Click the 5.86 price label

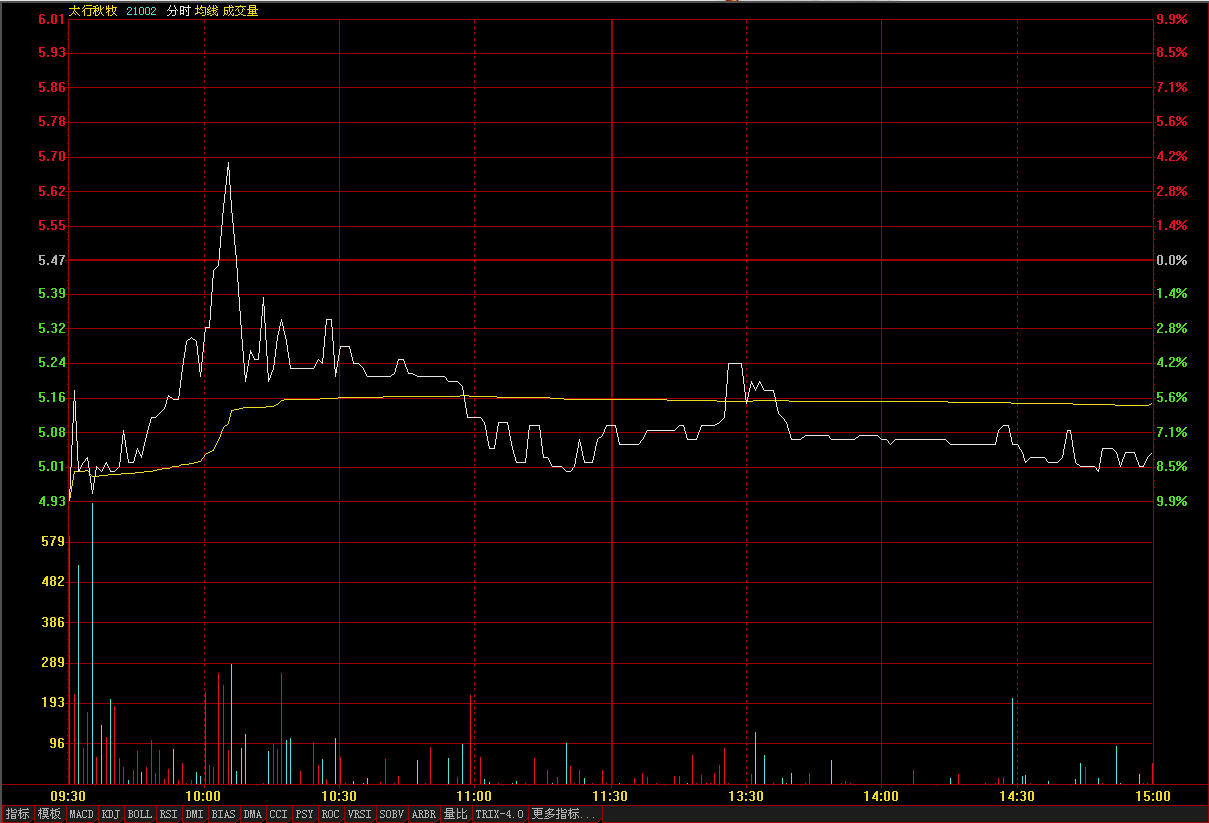[52, 87]
